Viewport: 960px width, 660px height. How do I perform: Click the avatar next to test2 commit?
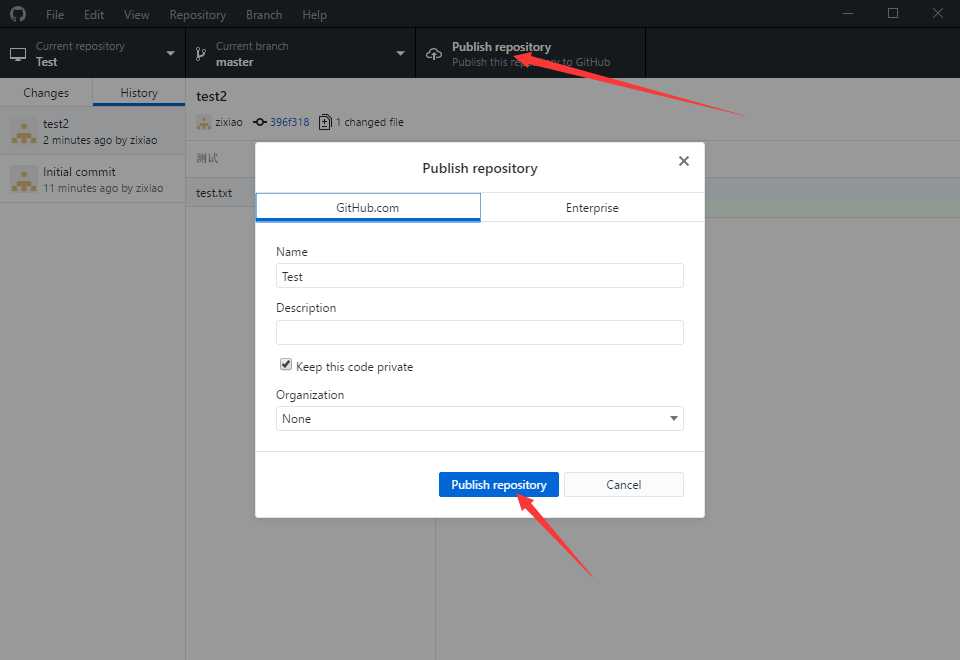coord(24,132)
